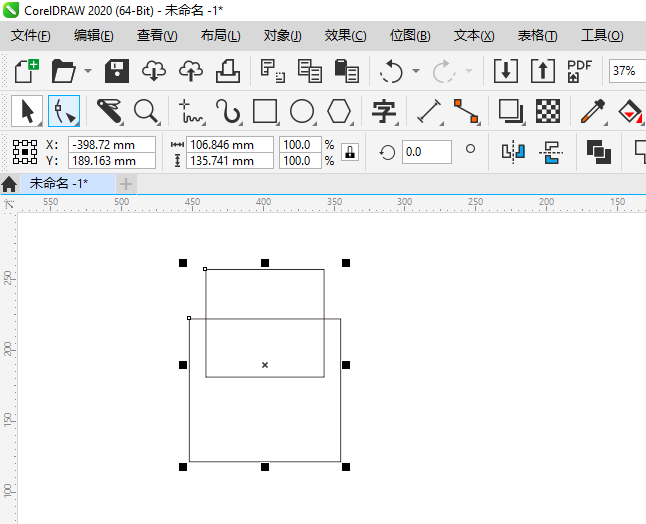Image resolution: width=646 pixels, height=524 pixels.
Task: Open the 编辑(E) menu
Action: (94, 36)
